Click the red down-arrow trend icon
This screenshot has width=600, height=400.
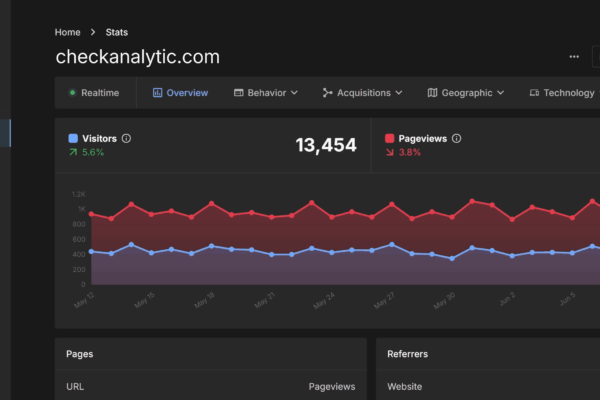(390, 152)
